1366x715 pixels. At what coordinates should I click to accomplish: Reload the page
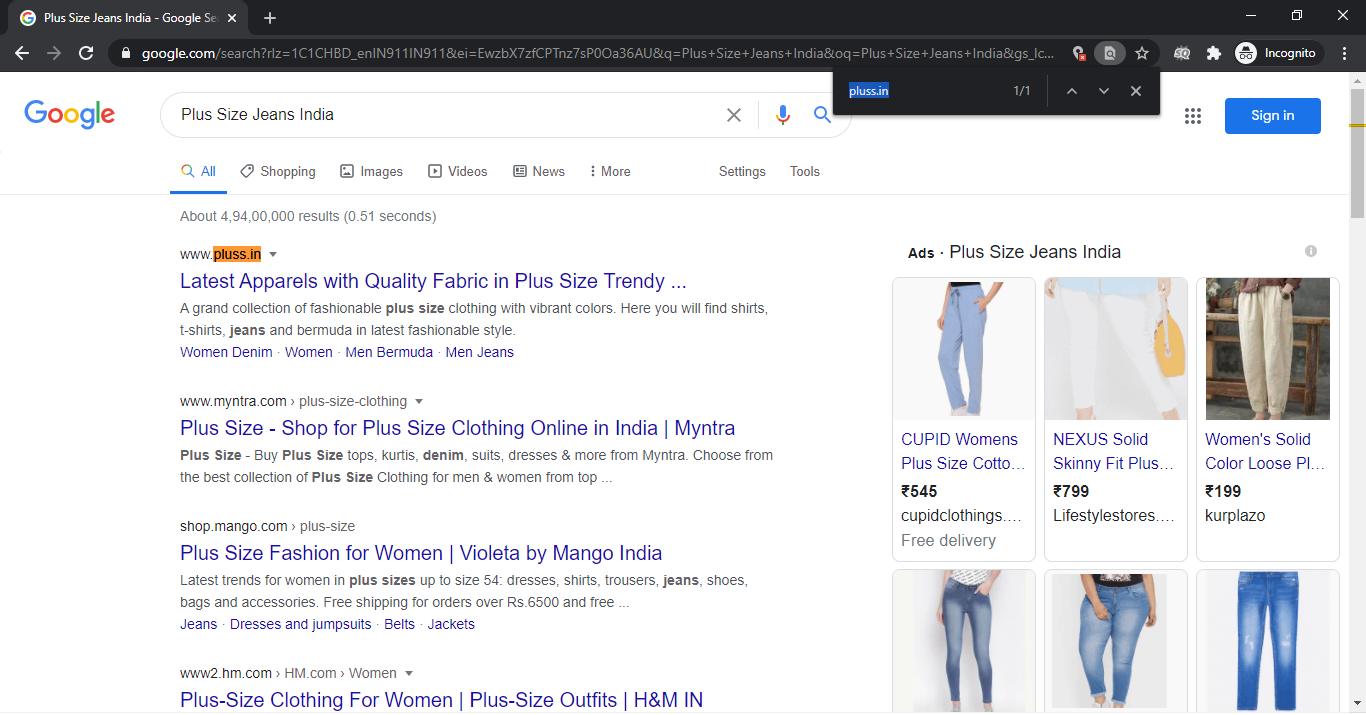tap(86, 53)
